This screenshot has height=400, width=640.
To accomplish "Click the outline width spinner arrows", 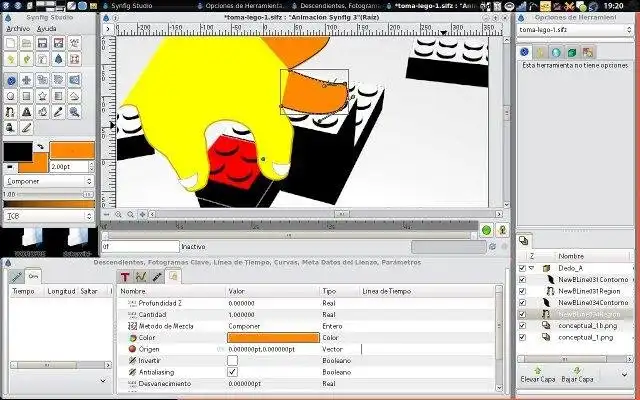I will coord(91,167).
